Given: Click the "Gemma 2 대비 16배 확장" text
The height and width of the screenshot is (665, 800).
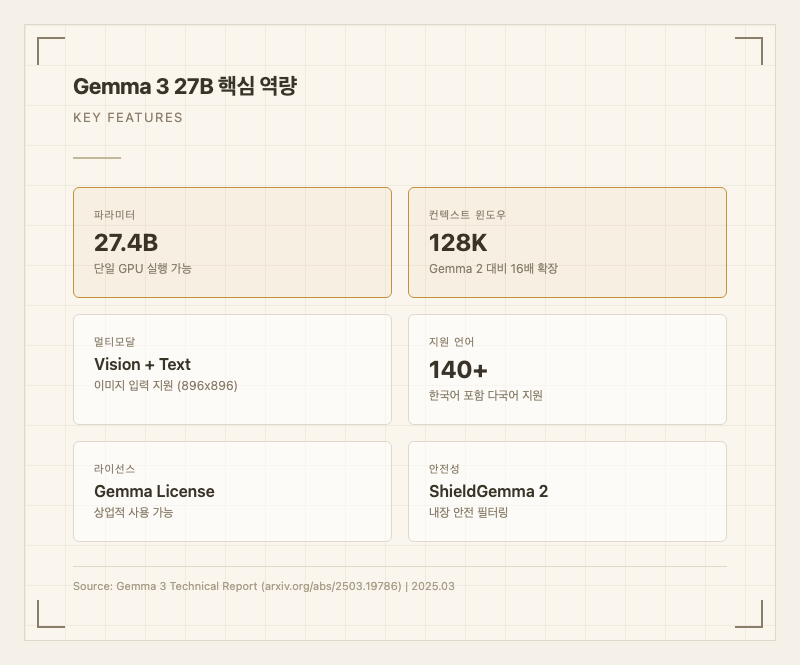Looking at the screenshot, I should point(493,269).
